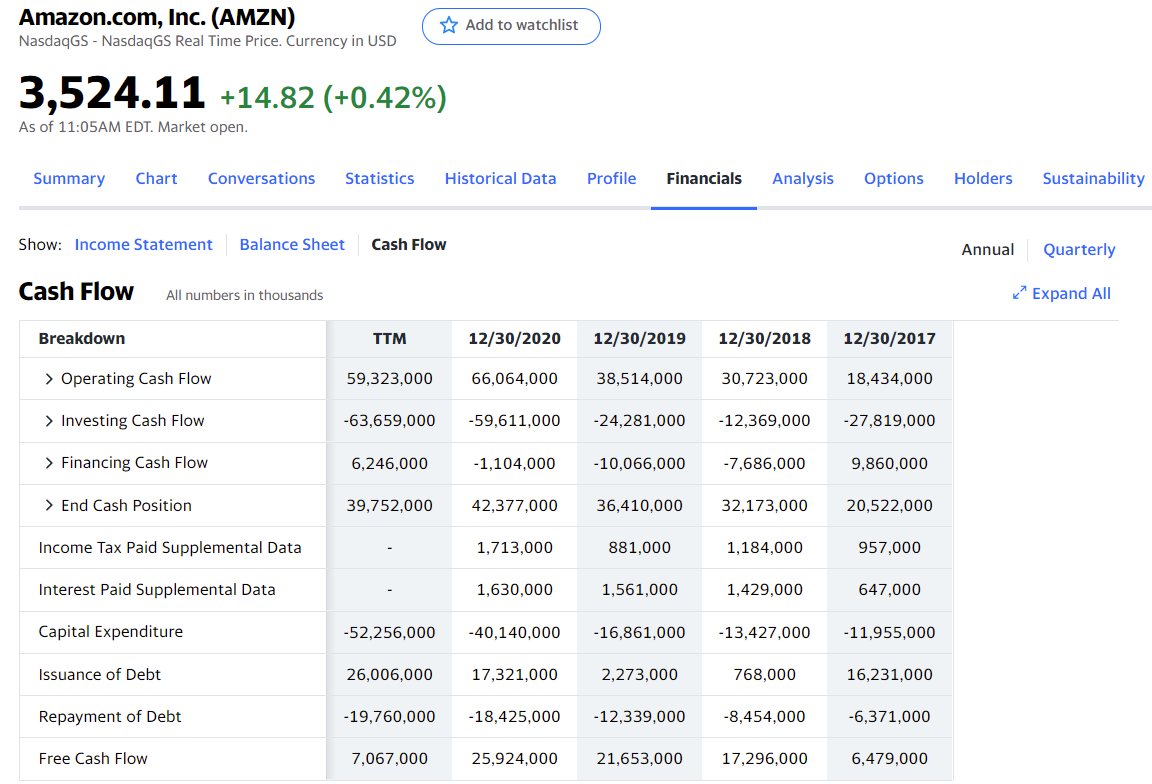Open the Historical Data tab
Screen dimensions: 1152x784
500,179
